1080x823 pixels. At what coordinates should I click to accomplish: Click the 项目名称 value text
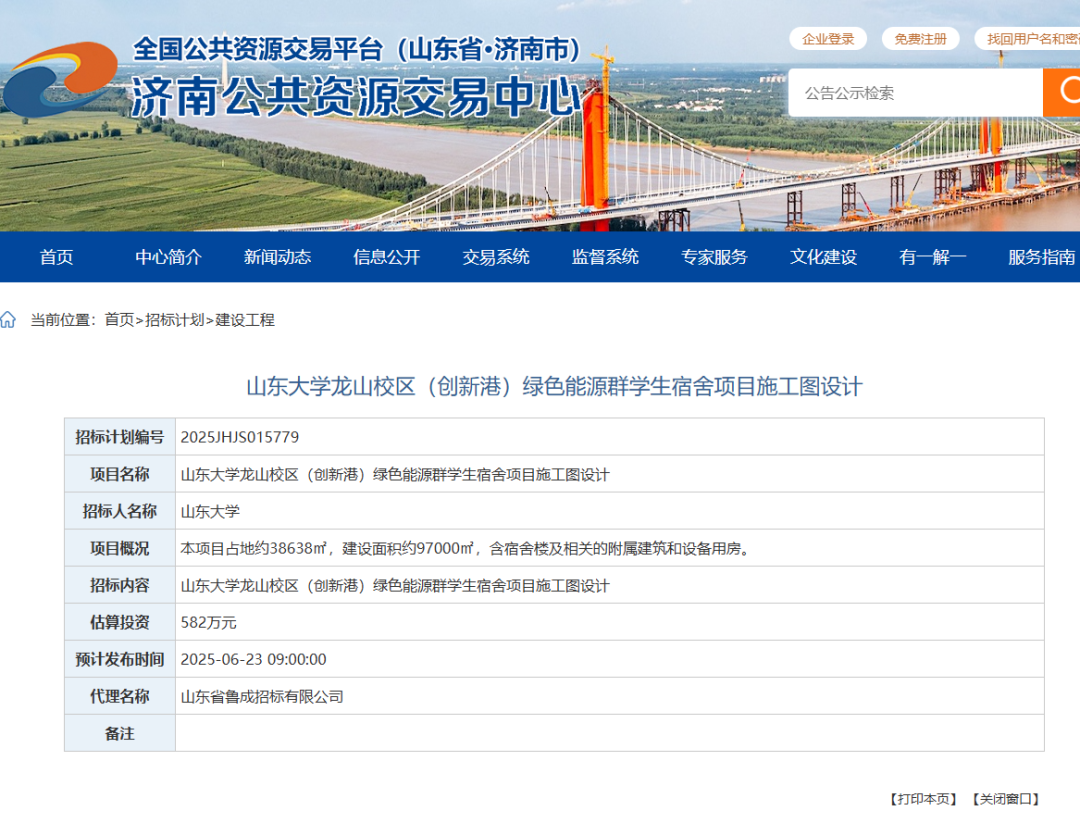click(395, 474)
